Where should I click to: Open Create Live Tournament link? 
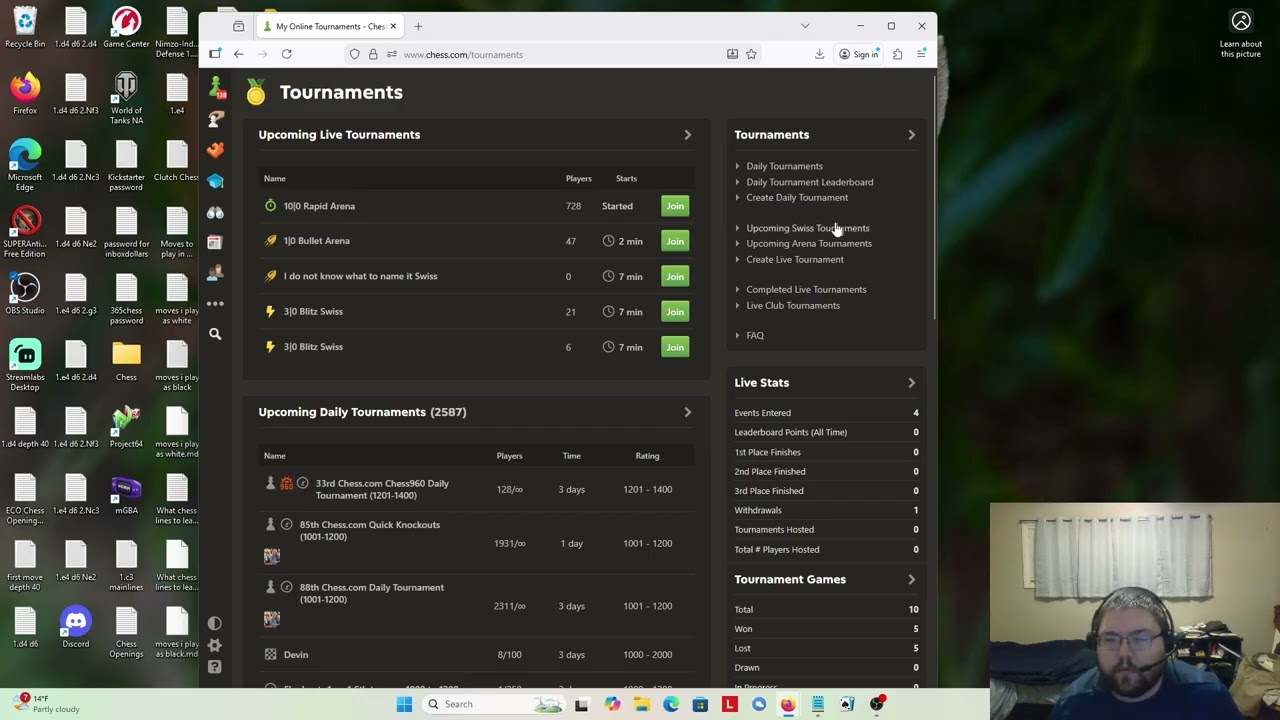coord(795,259)
